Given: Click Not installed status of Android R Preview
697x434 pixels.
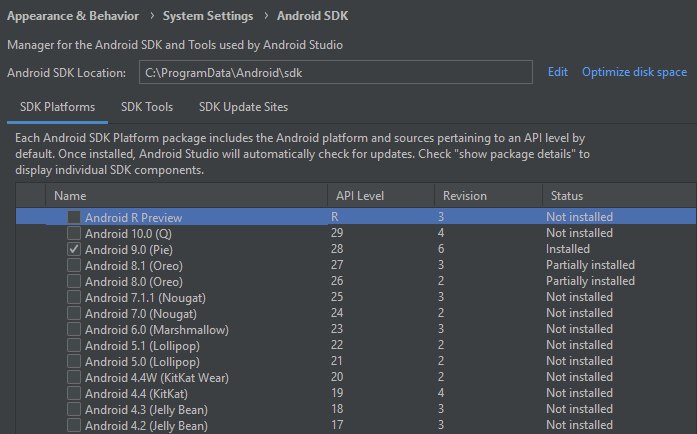Looking at the screenshot, I should click(579, 217).
